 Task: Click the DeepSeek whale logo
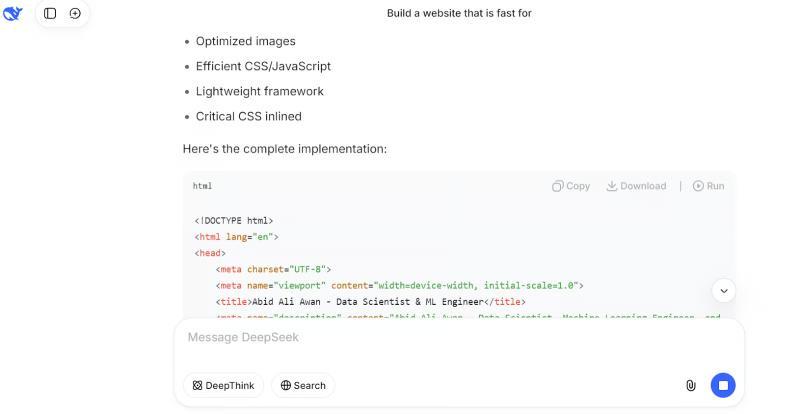(13, 14)
